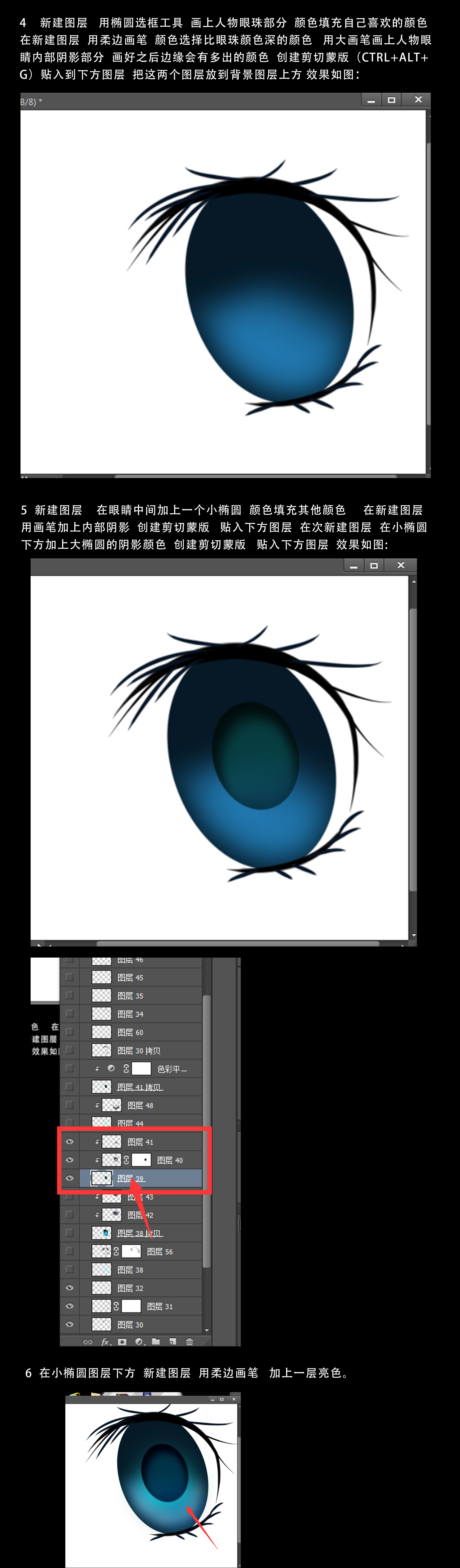Click the chain link icon on 图层 56
This screenshot has width=460, height=1568.
point(116,1251)
